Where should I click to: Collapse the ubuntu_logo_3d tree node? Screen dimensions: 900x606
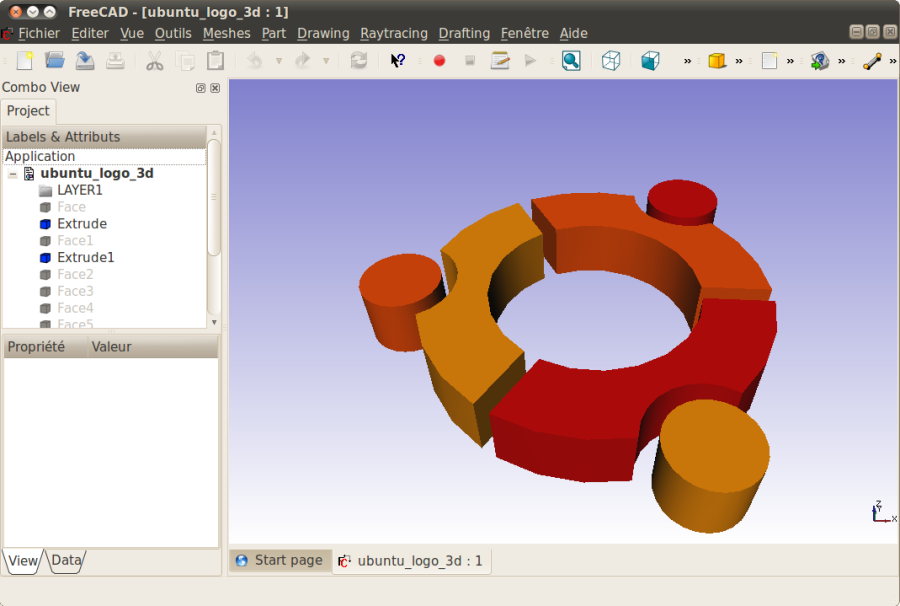pos(13,173)
